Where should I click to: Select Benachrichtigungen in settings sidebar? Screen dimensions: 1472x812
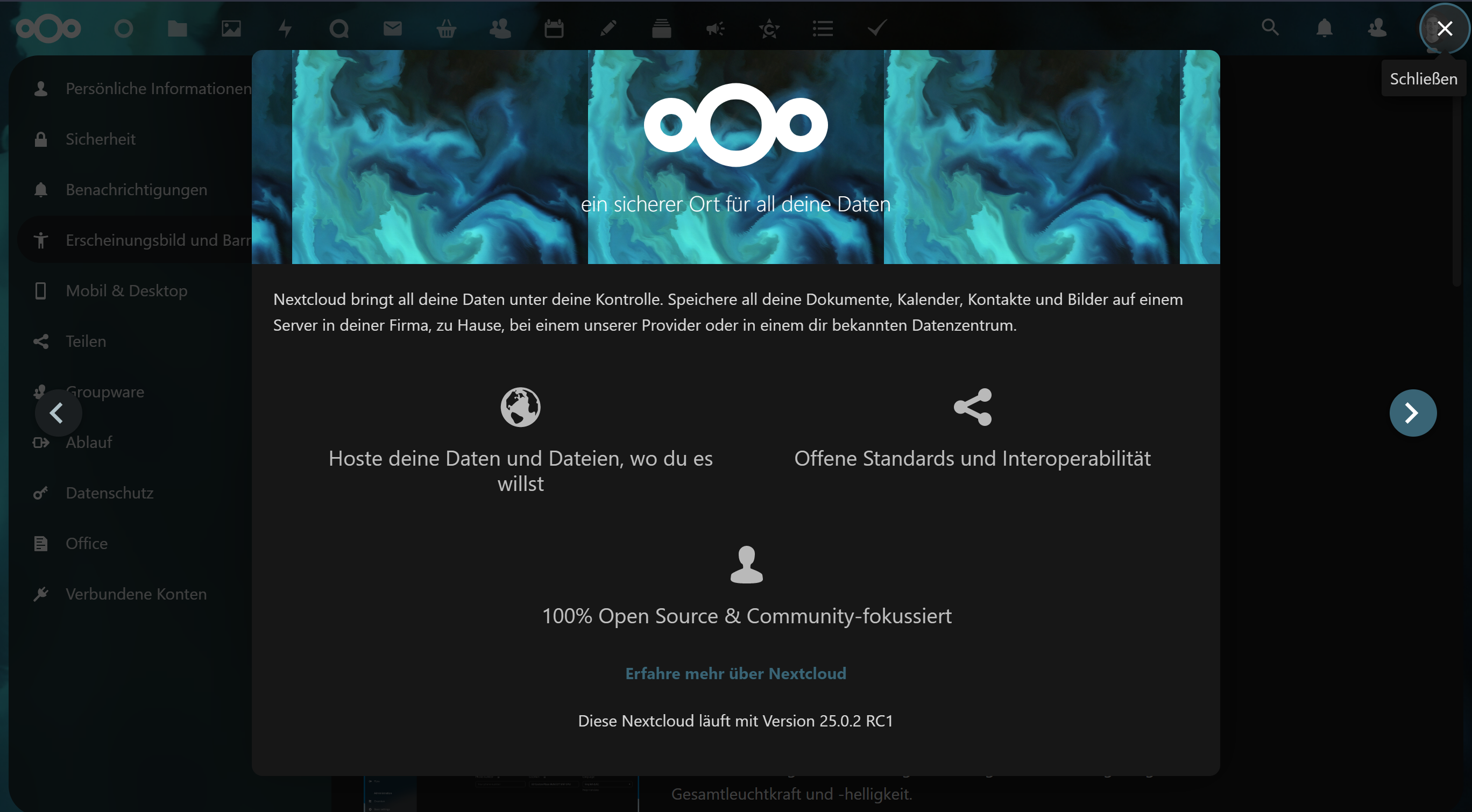click(136, 190)
